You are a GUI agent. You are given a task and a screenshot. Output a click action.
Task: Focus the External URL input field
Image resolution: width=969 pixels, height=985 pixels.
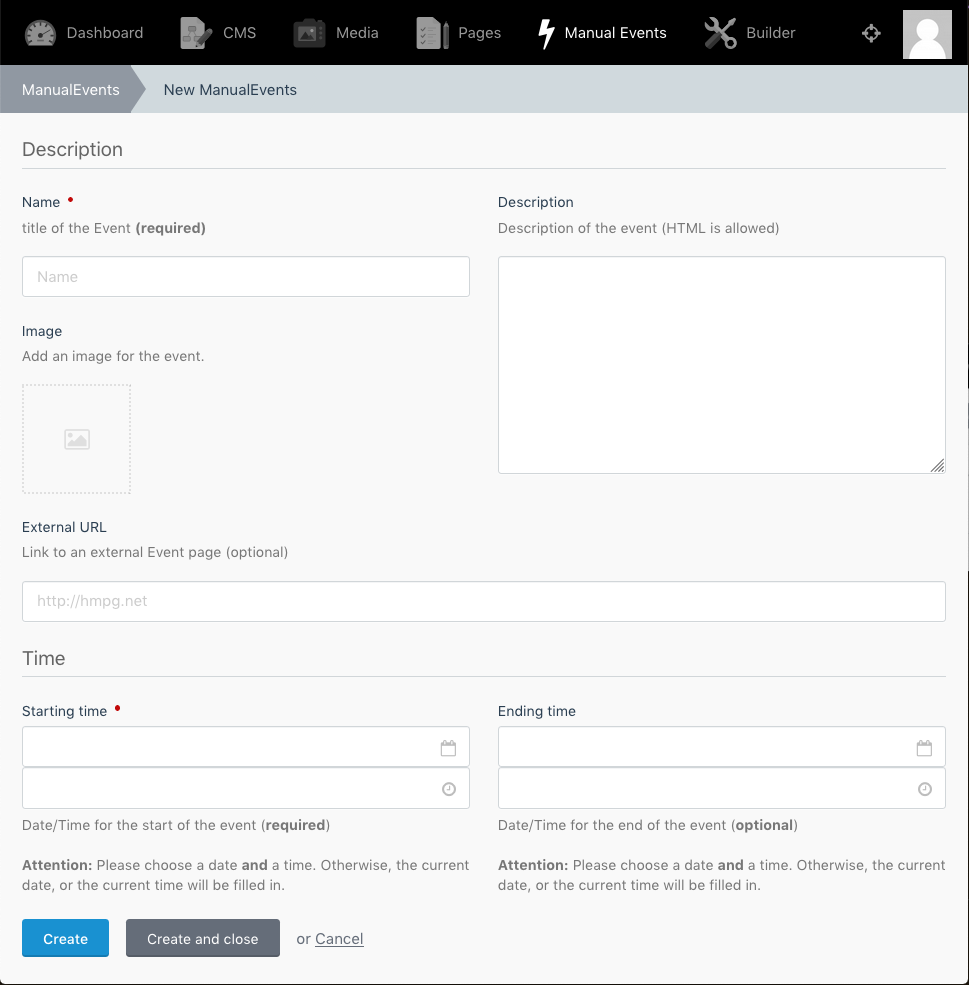click(484, 601)
